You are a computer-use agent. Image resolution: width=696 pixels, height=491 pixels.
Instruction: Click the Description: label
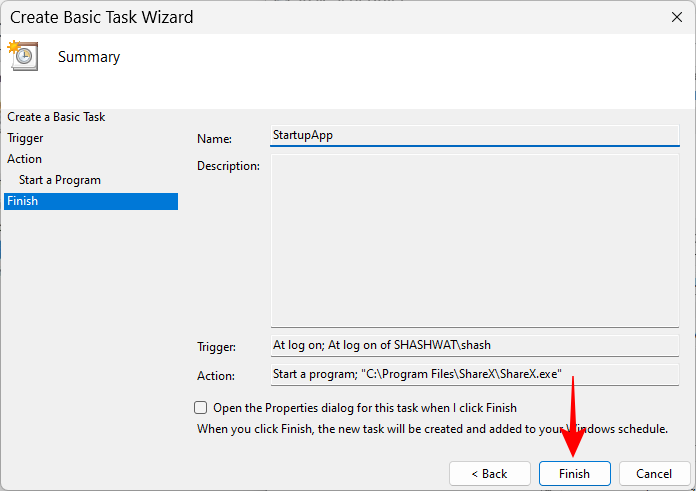pos(228,165)
